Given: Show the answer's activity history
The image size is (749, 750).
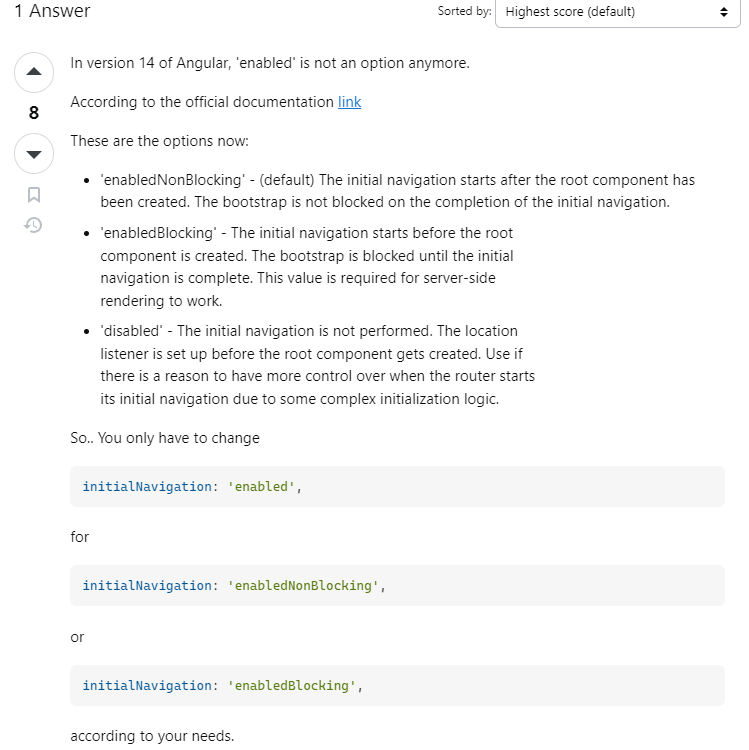Looking at the screenshot, I should [x=33, y=225].
